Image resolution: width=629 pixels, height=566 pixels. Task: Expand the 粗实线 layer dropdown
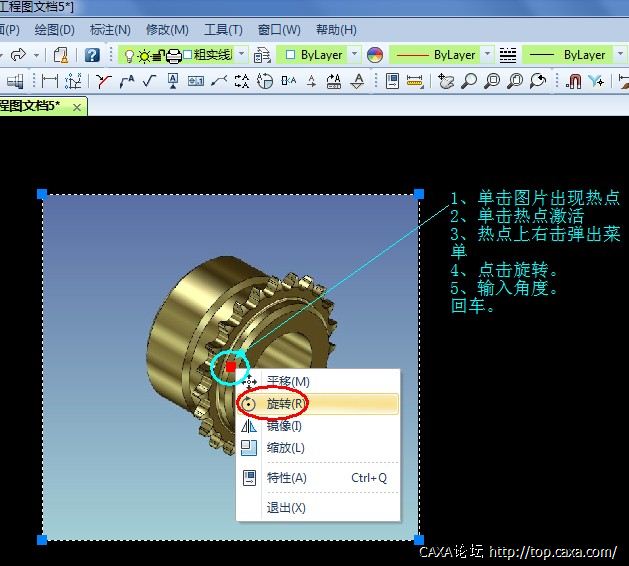(242, 54)
